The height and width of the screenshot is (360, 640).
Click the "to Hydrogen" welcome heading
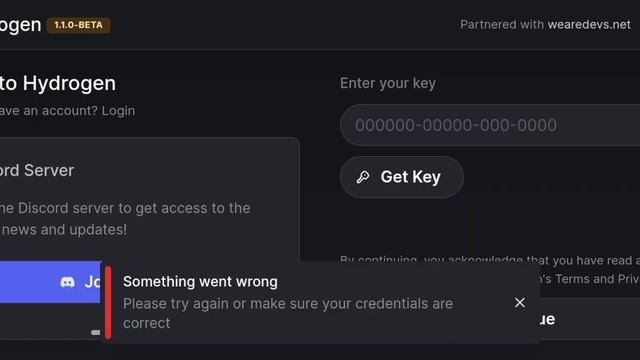click(x=58, y=83)
